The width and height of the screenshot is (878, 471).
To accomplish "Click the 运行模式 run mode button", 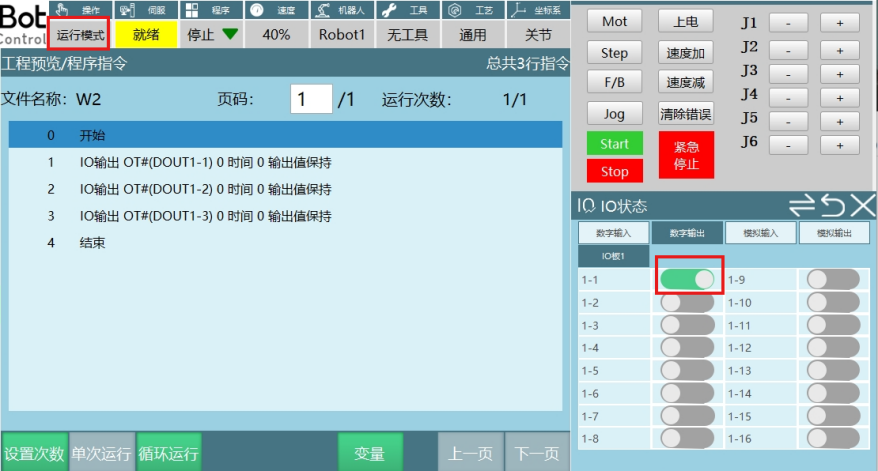I will click(x=80, y=35).
